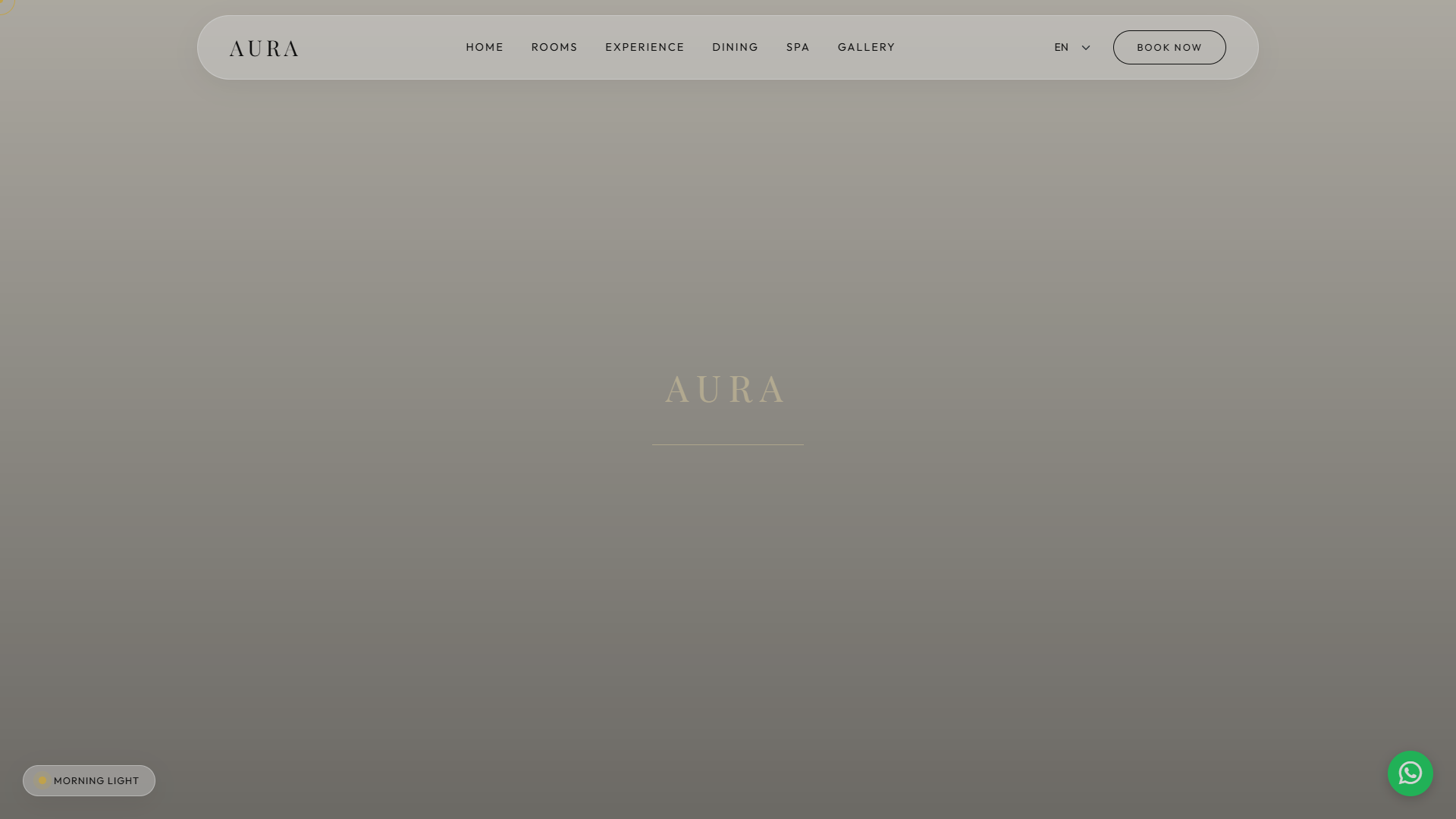Expand the chevron next to EN
Screen dimensions: 1456x819
1086,48
